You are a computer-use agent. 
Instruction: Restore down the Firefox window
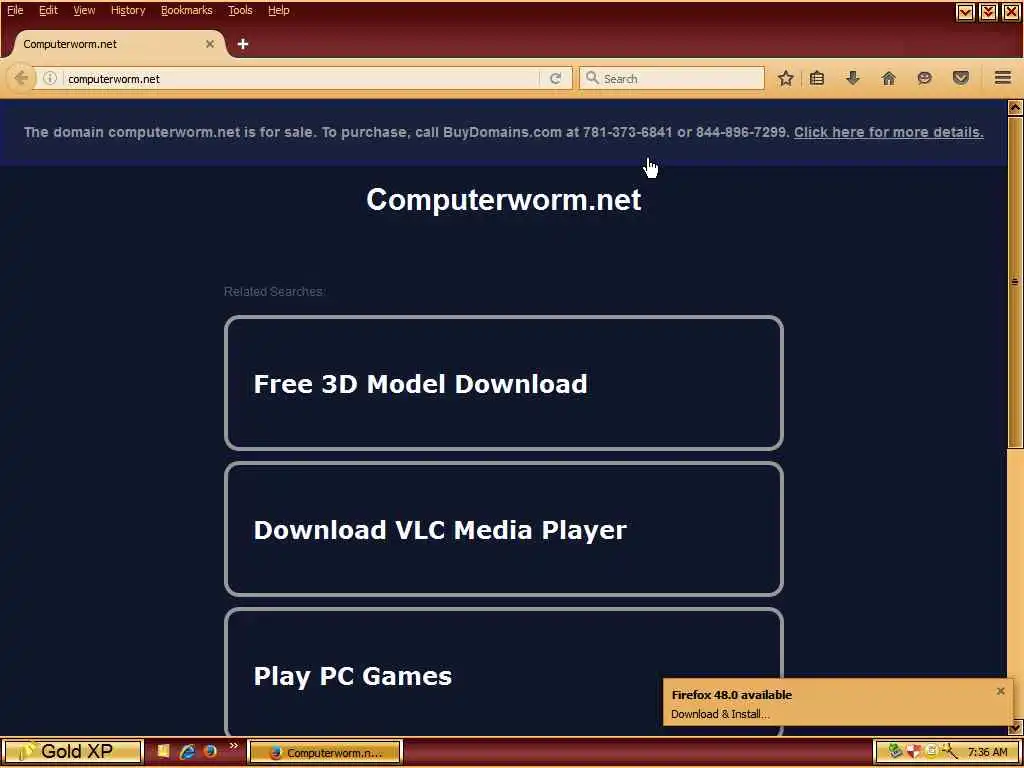(x=988, y=12)
